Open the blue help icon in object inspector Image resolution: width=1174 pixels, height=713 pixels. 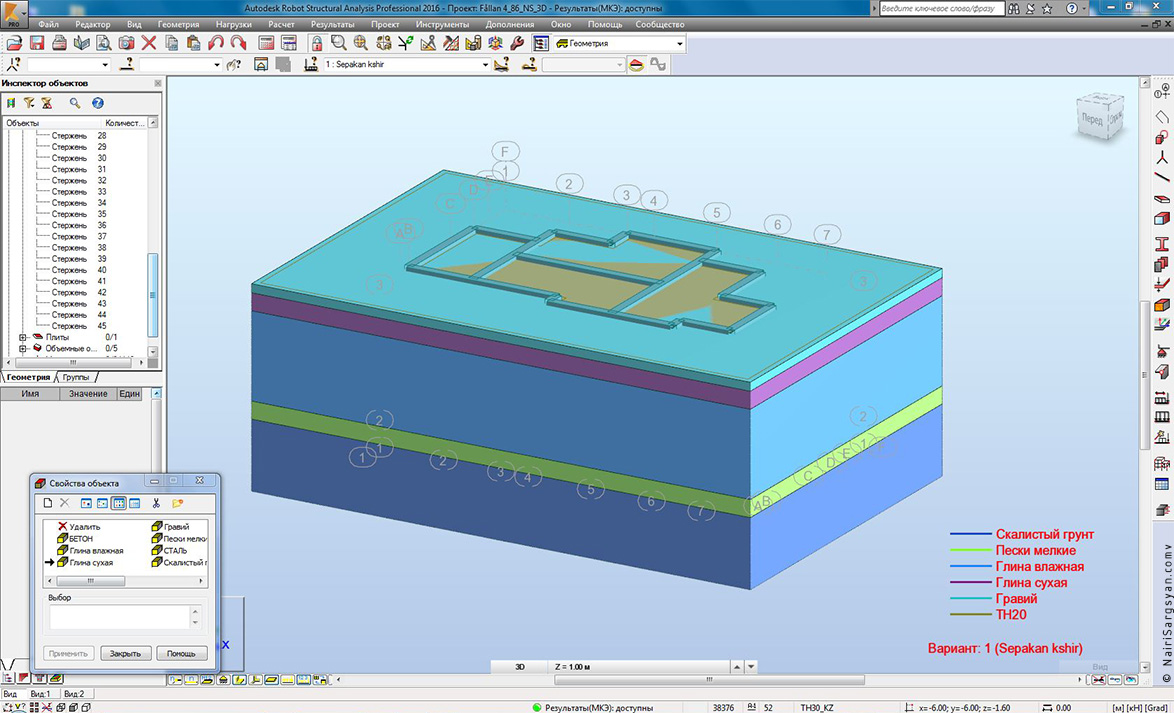[97, 103]
